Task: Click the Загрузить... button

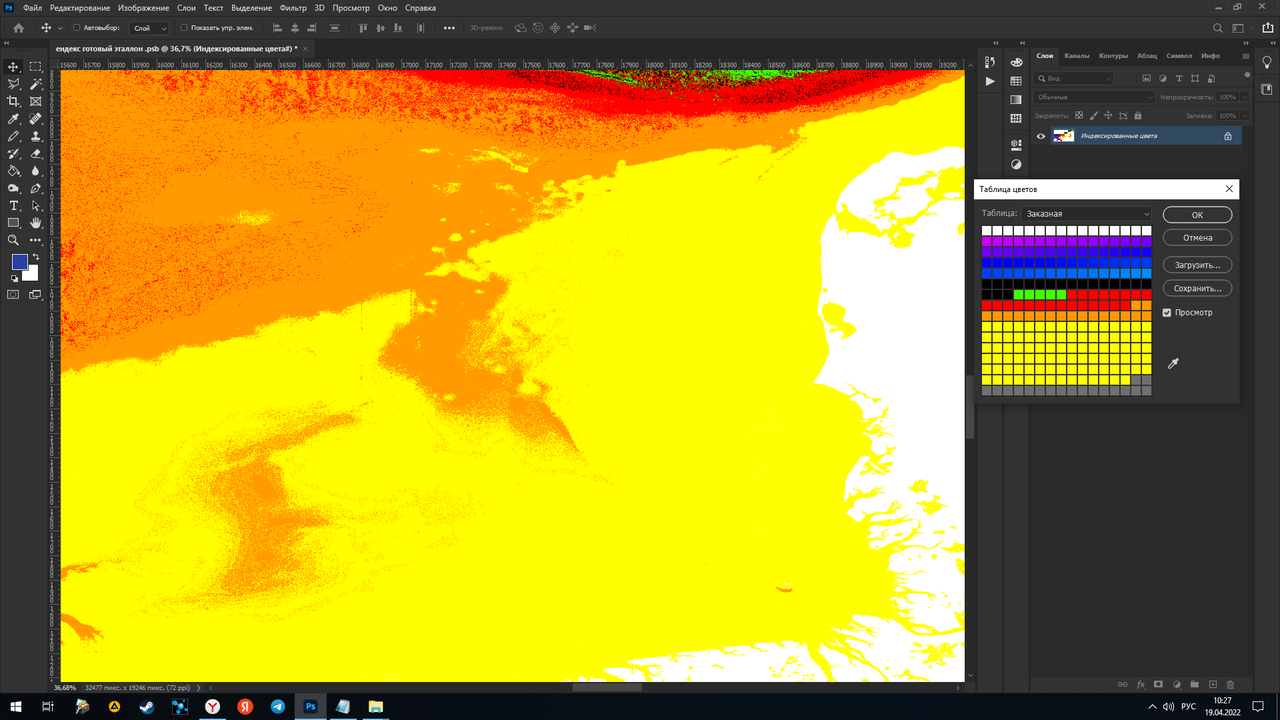Action: pyautogui.click(x=1197, y=265)
